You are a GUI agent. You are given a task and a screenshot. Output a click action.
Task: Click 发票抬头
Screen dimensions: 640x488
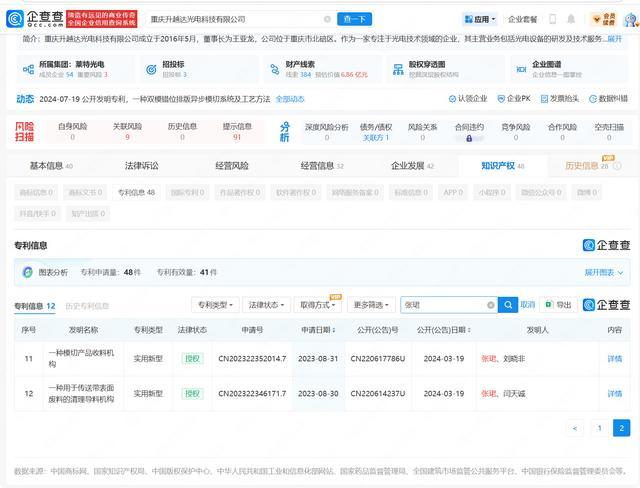(560, 99)
